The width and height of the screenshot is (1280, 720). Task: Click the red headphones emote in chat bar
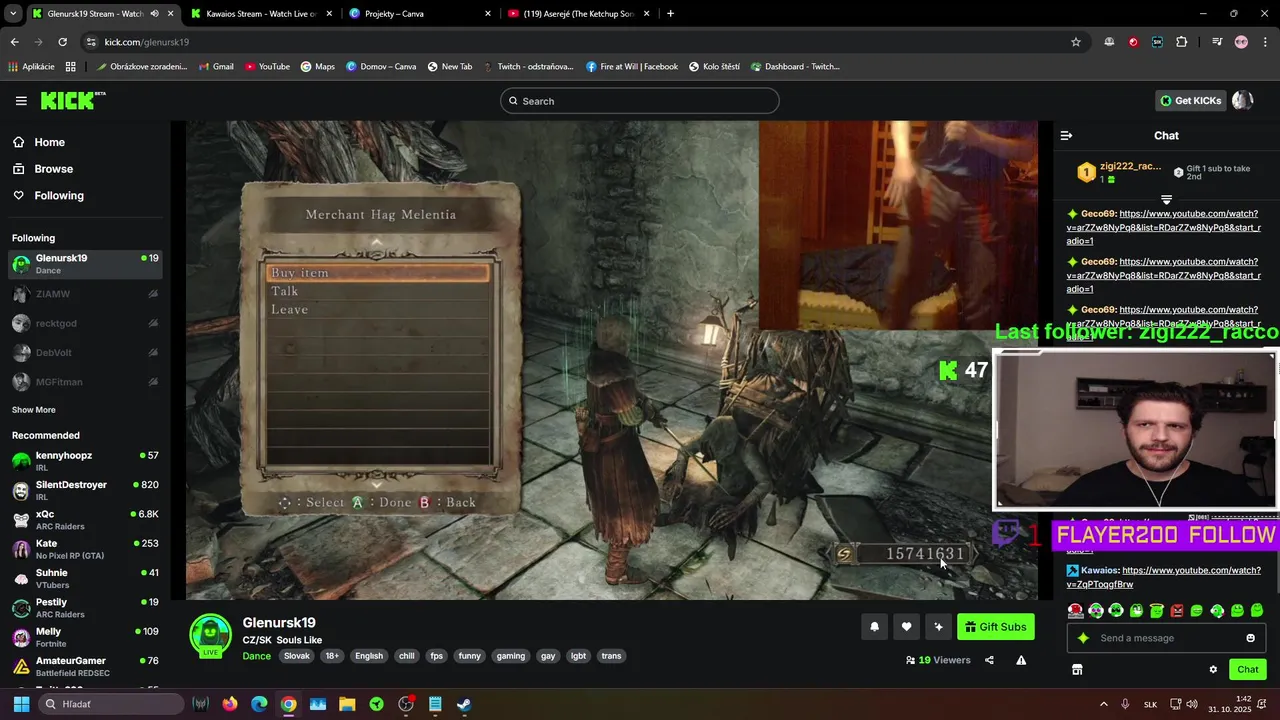coord(1075,610)
